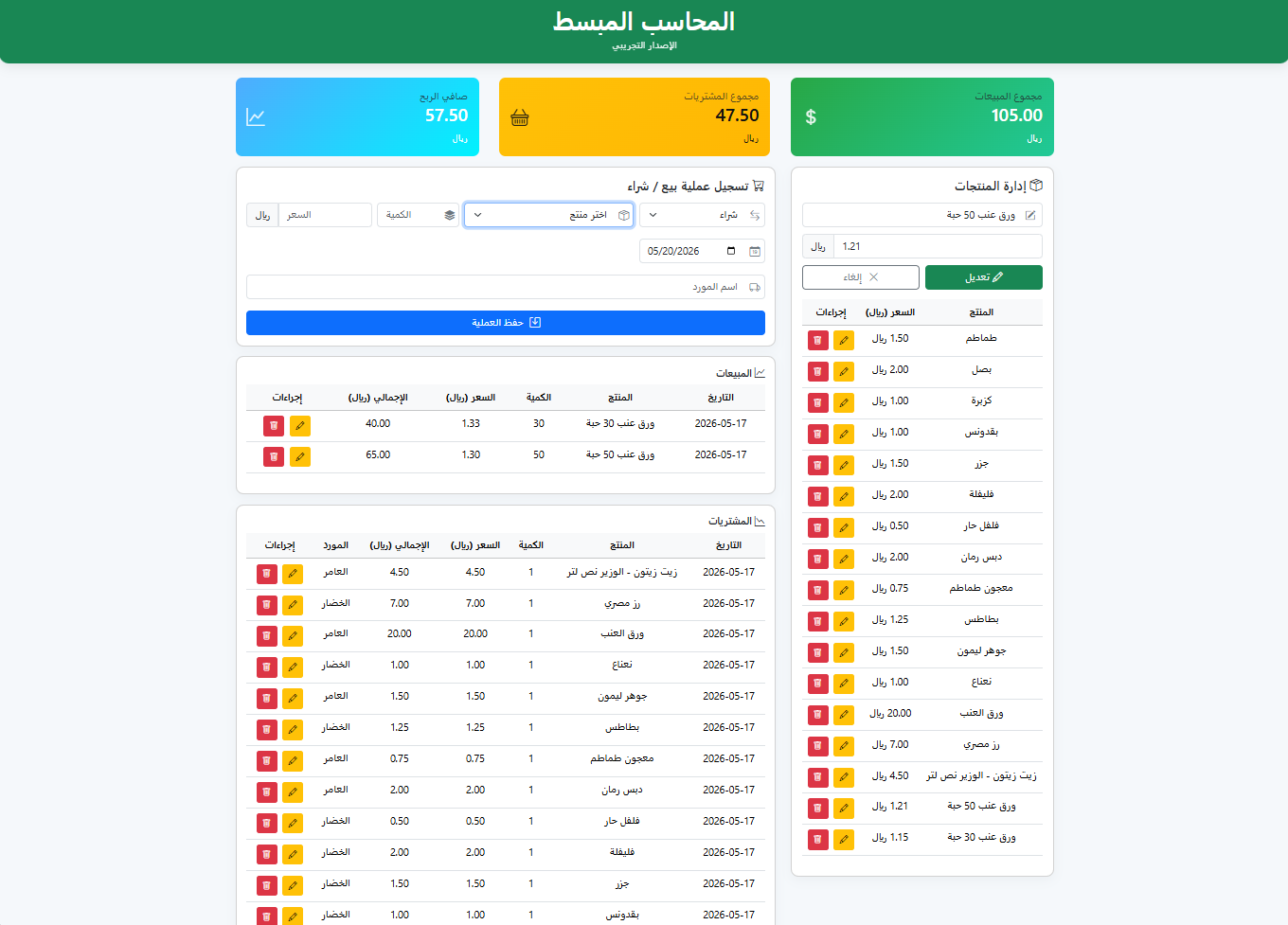Click product cell ورق عنب 30 حبة in sales

pyautogui.click(x=620, y=424)
